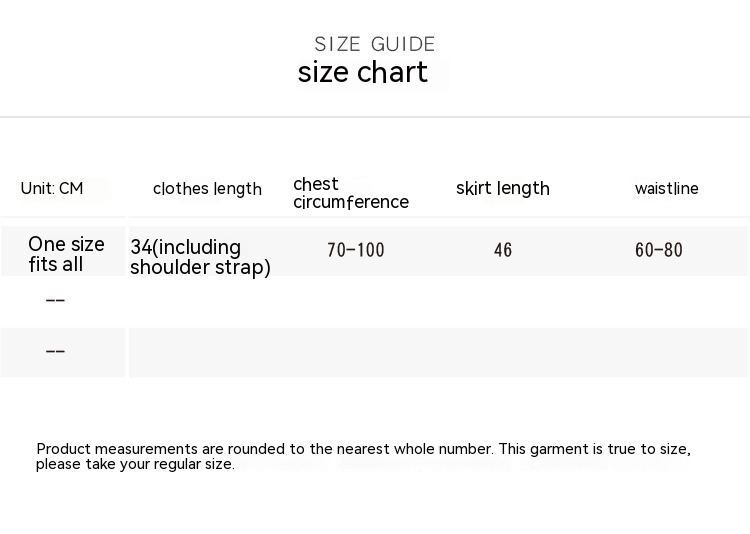Select the skirt length value 46
The image size is (750, 534).
[503, 250]
